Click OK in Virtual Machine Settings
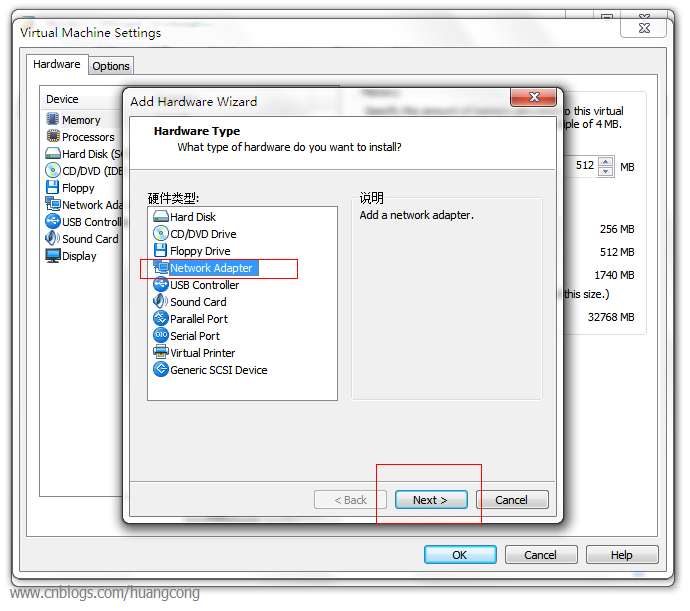 pos(460,555)
